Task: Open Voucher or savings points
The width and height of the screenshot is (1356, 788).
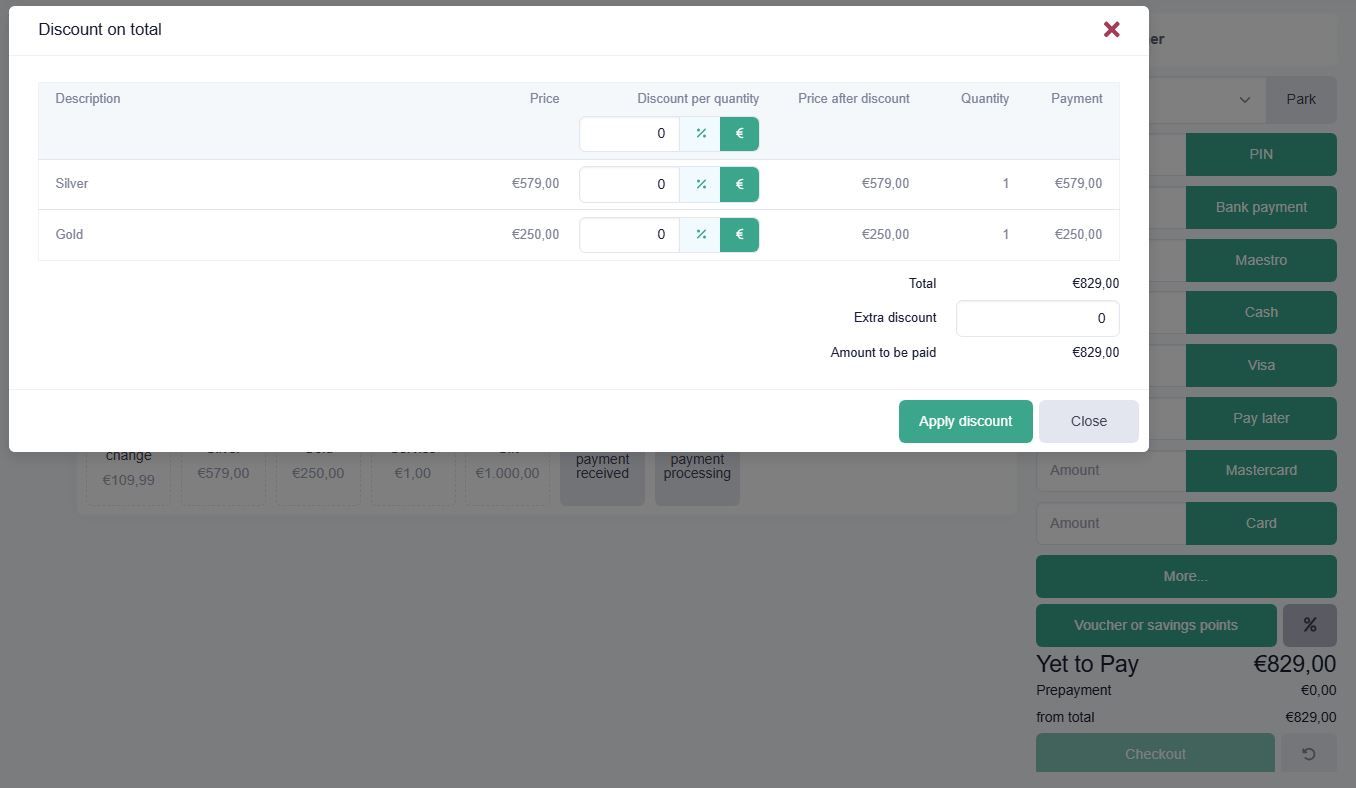Action: [1156, 625]
